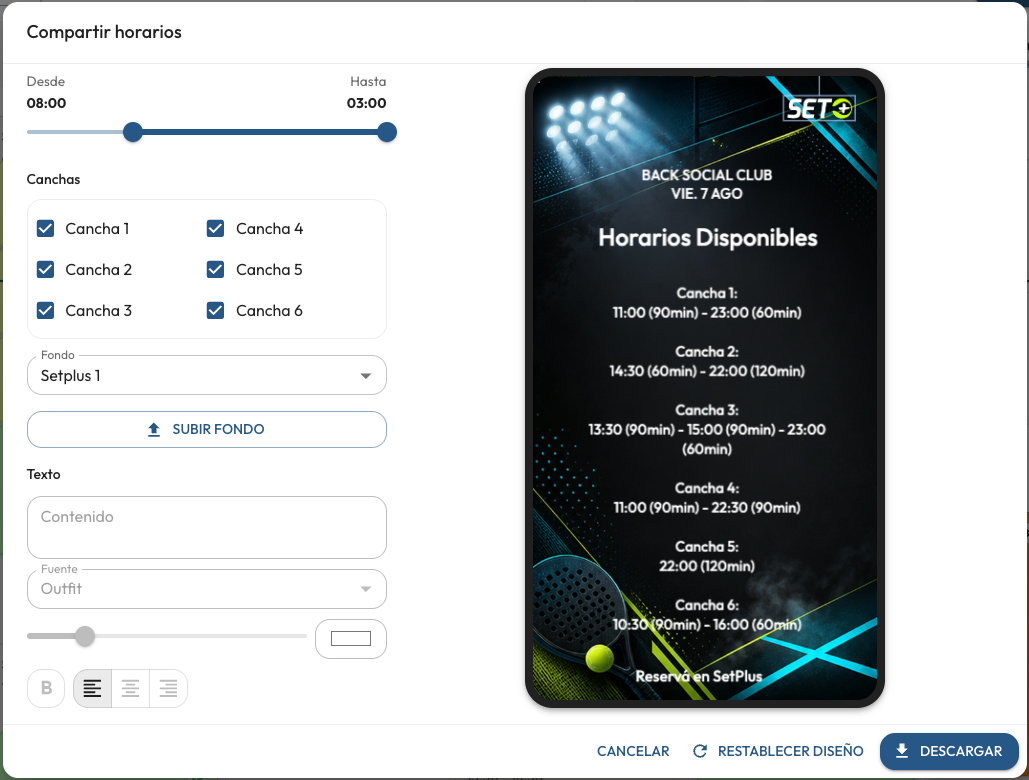
Task: Click the upload icon in Subir Fondo
Action: (154, 430)
